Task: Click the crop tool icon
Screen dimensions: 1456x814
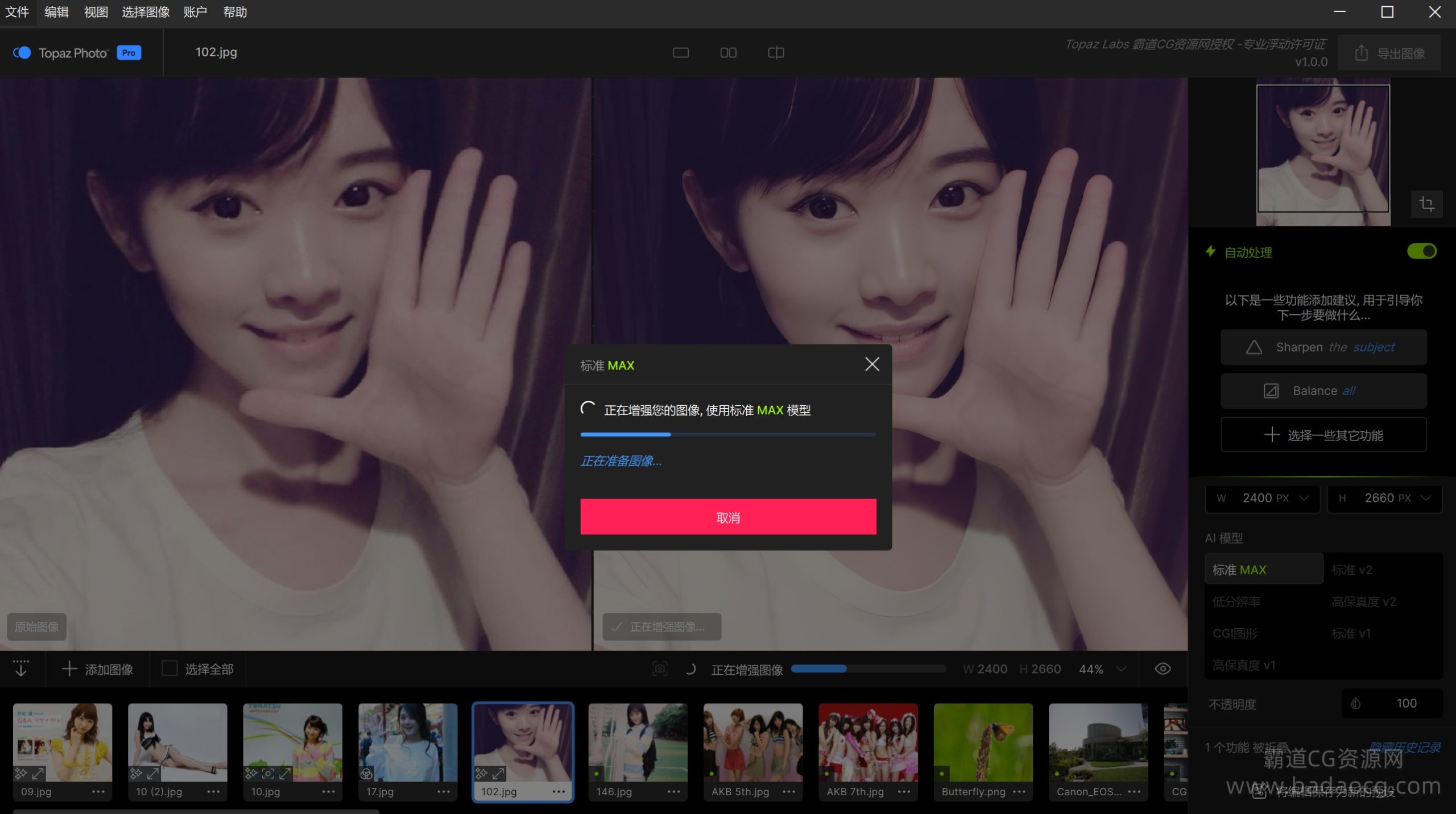Action: [1426, 204]
